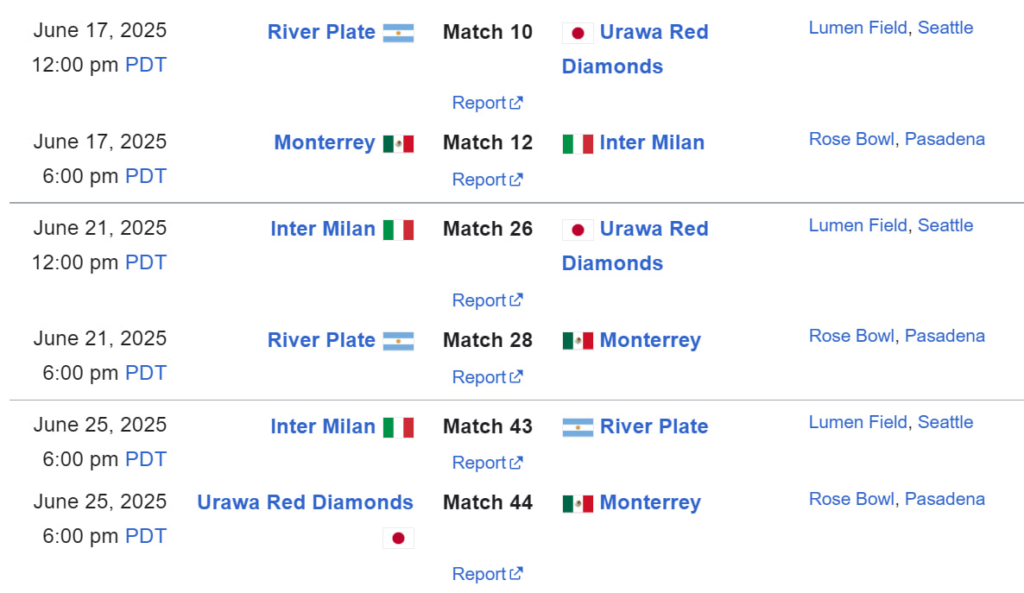The width and height of the screenshot is (1024, 593).
Task: Open PDT link for June 17 12:00 pm
Action: 145,66
